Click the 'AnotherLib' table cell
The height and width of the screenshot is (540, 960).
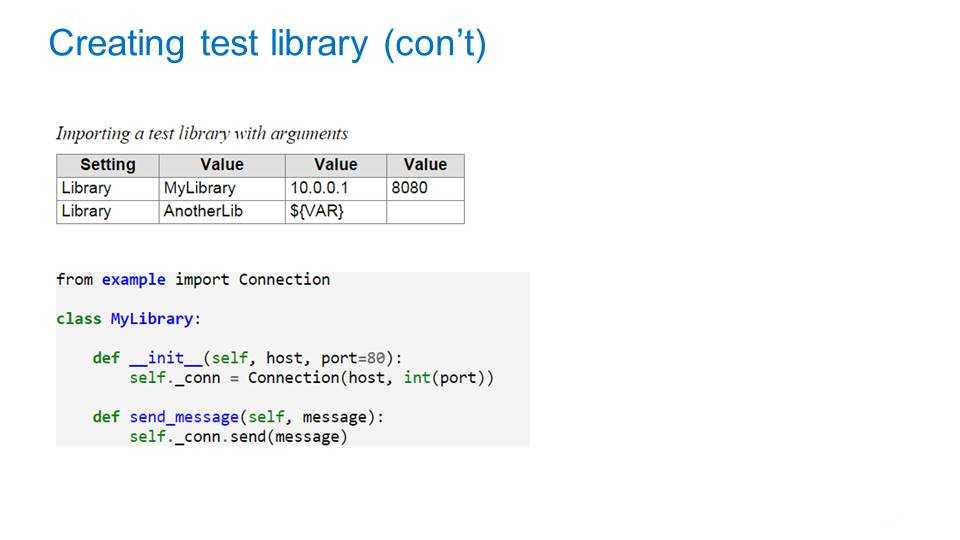(x=203, y=211)
